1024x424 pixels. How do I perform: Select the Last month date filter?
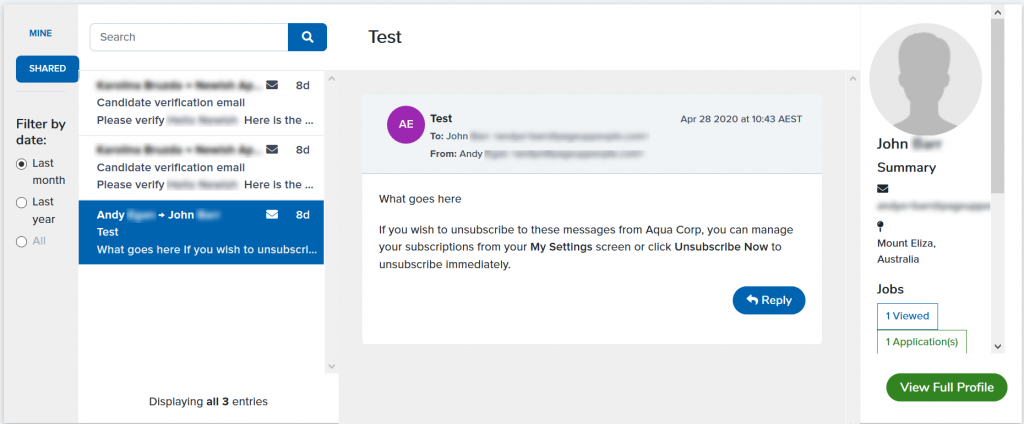click(x=22, y=163)
